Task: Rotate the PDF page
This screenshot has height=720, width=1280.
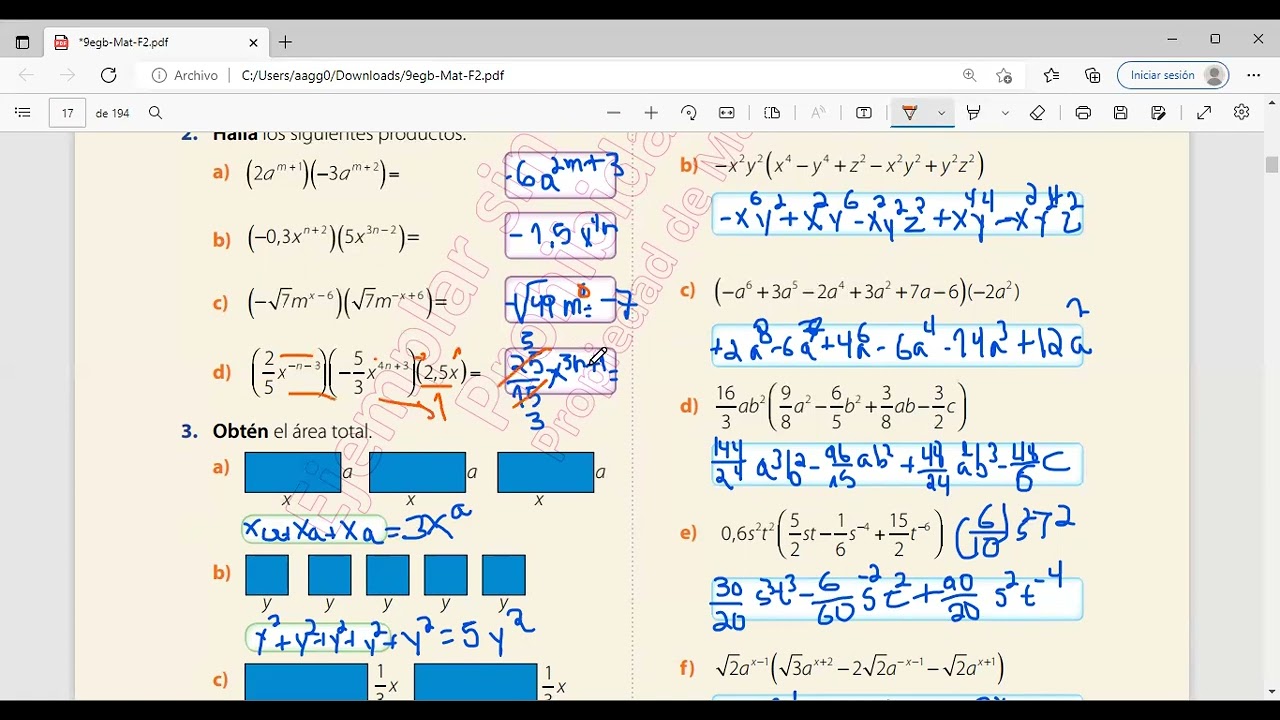Action: [689, 113]
